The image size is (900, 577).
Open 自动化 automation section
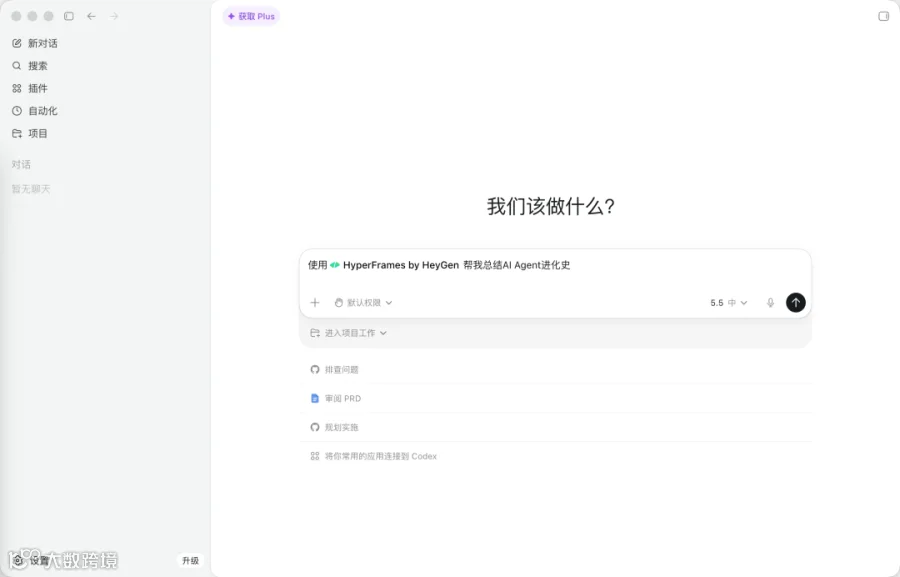pyautogui.click(x=34, y=111)
